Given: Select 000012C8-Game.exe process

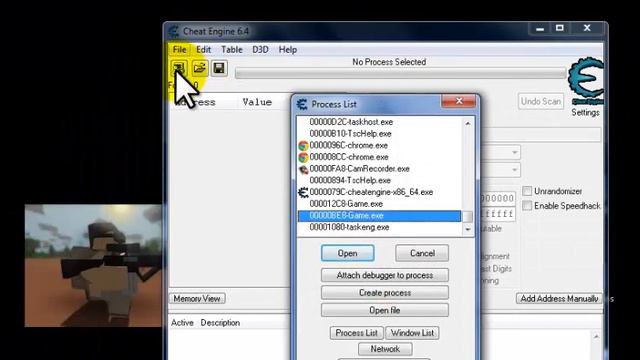Looking at the screenshot, I should [346, 204].
